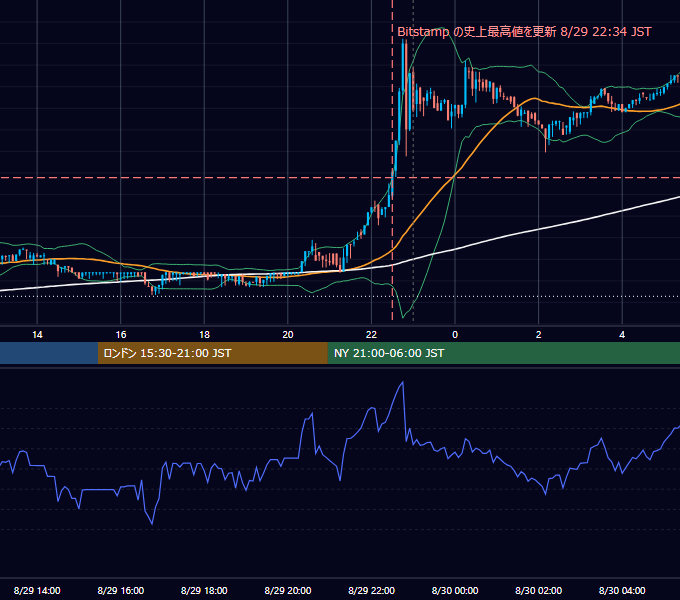
Task: Click the 14 hour label on upper axis
Action: [37, 335]
